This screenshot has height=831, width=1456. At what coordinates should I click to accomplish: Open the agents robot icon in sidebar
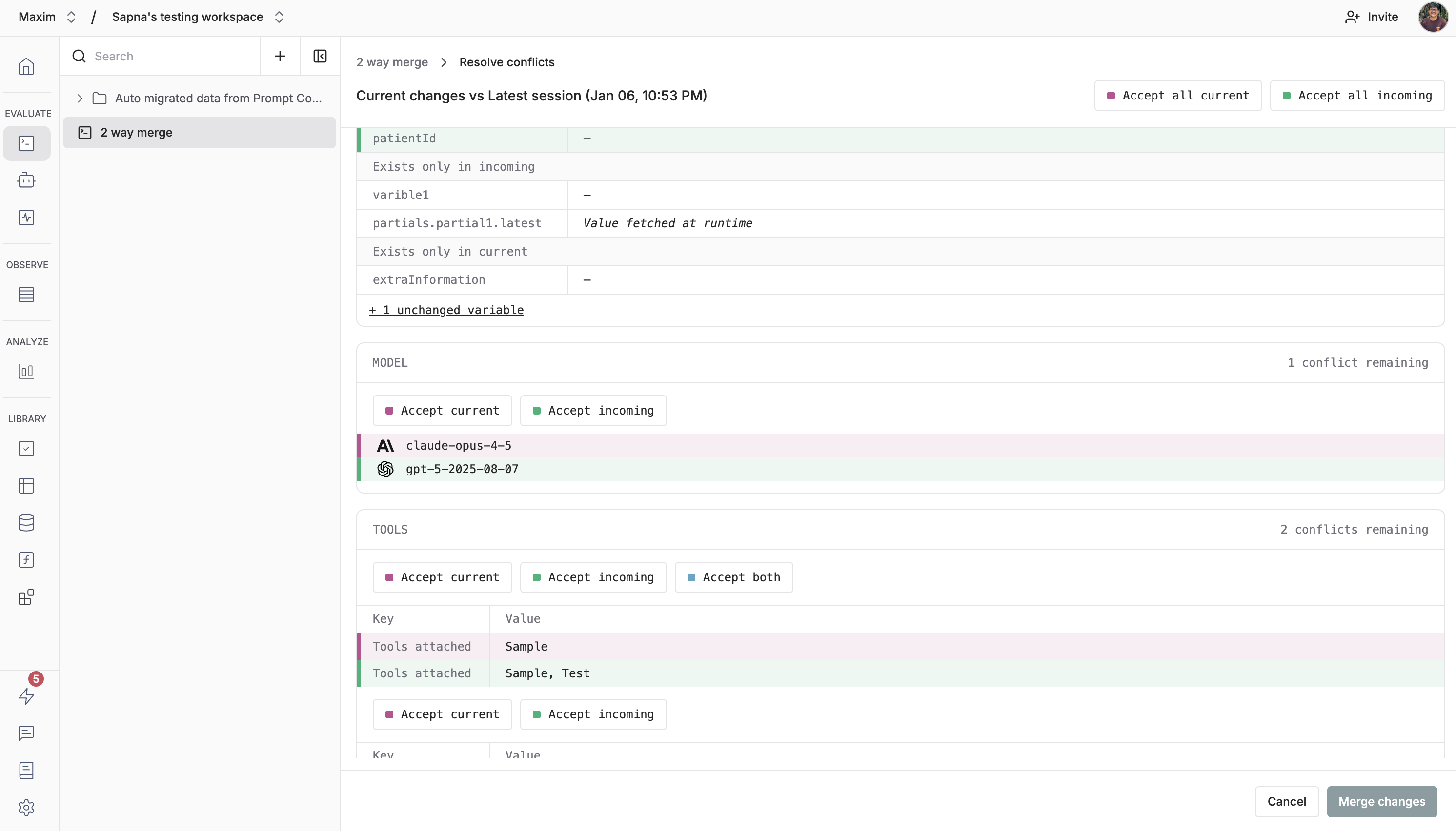tap(26, 180)
